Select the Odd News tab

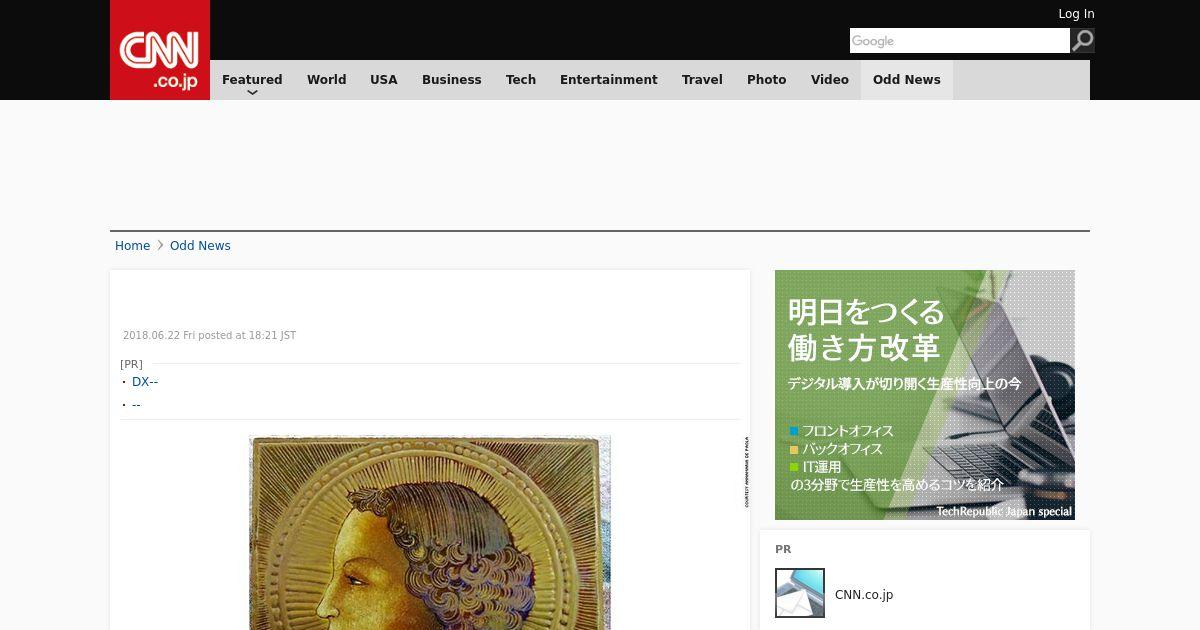click(x=907, y=80)
